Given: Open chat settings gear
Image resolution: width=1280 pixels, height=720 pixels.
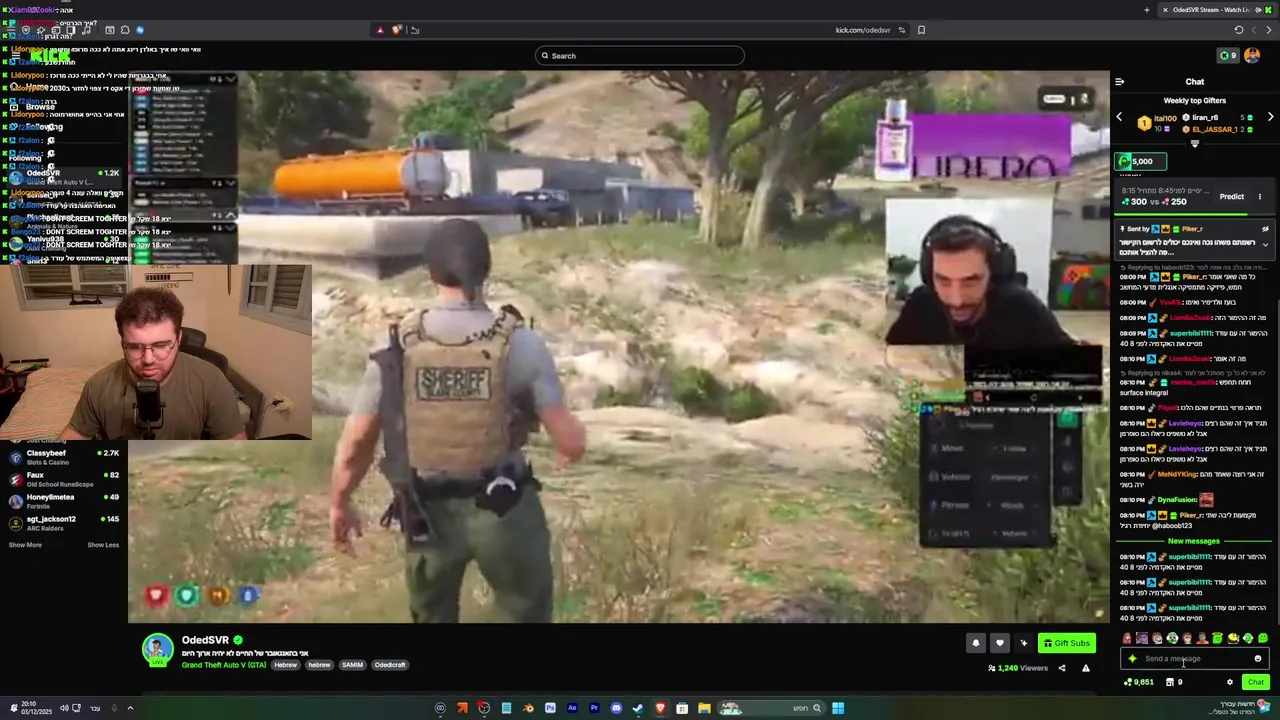Looking at the screenshot, I should [1230, 682].
